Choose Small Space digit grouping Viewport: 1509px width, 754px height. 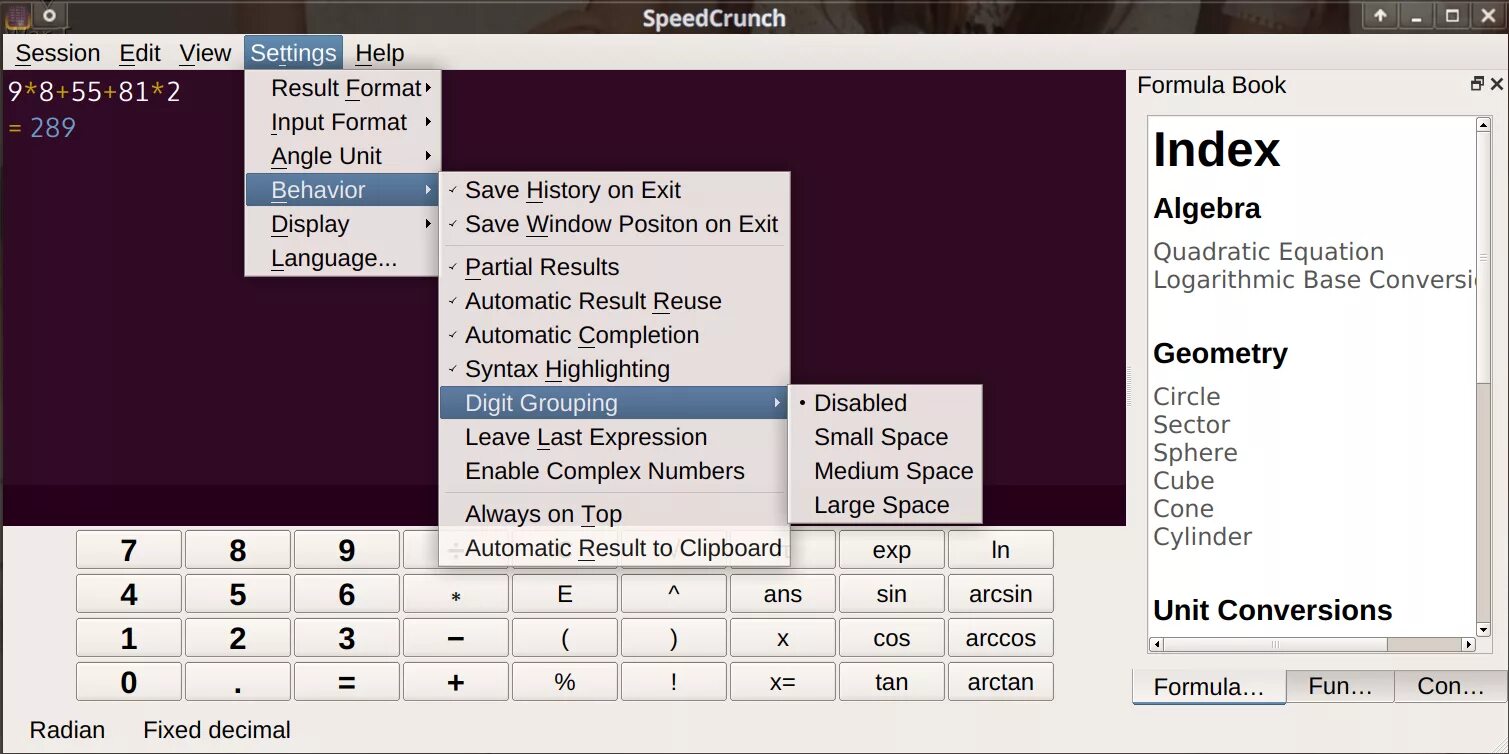tap(885, 437)
